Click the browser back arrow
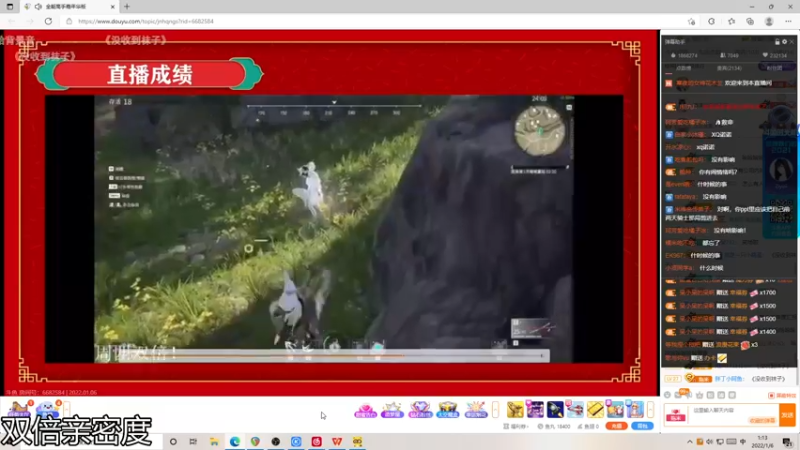 tap(12, 21)
